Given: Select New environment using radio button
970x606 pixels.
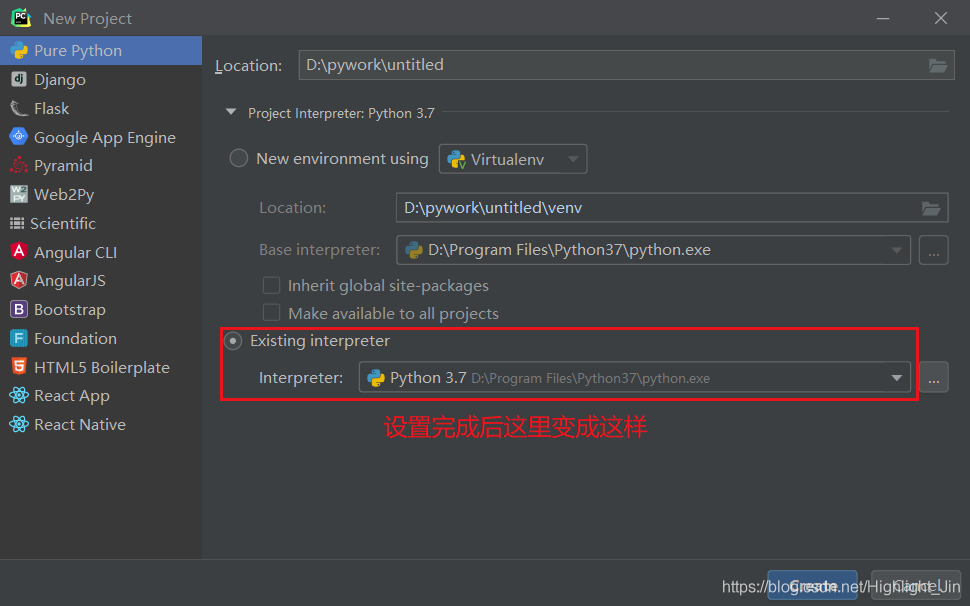Looking at the screenshot, I should click(x=239, y=158).
